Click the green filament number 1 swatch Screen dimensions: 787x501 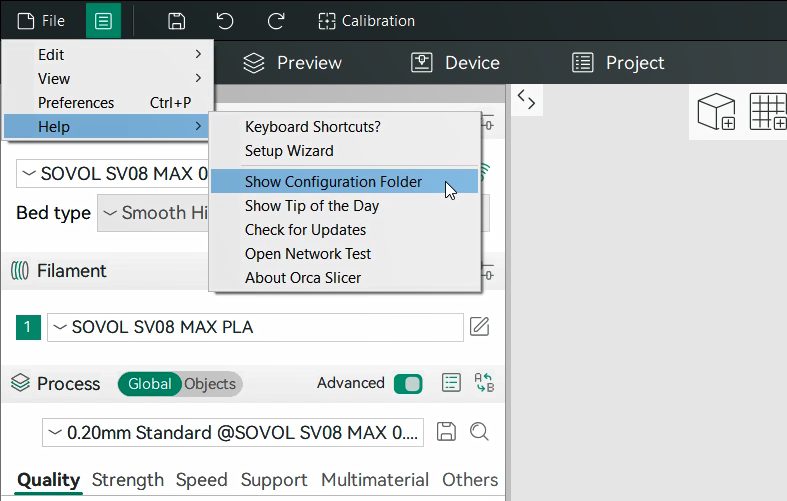tap(28, 327)
